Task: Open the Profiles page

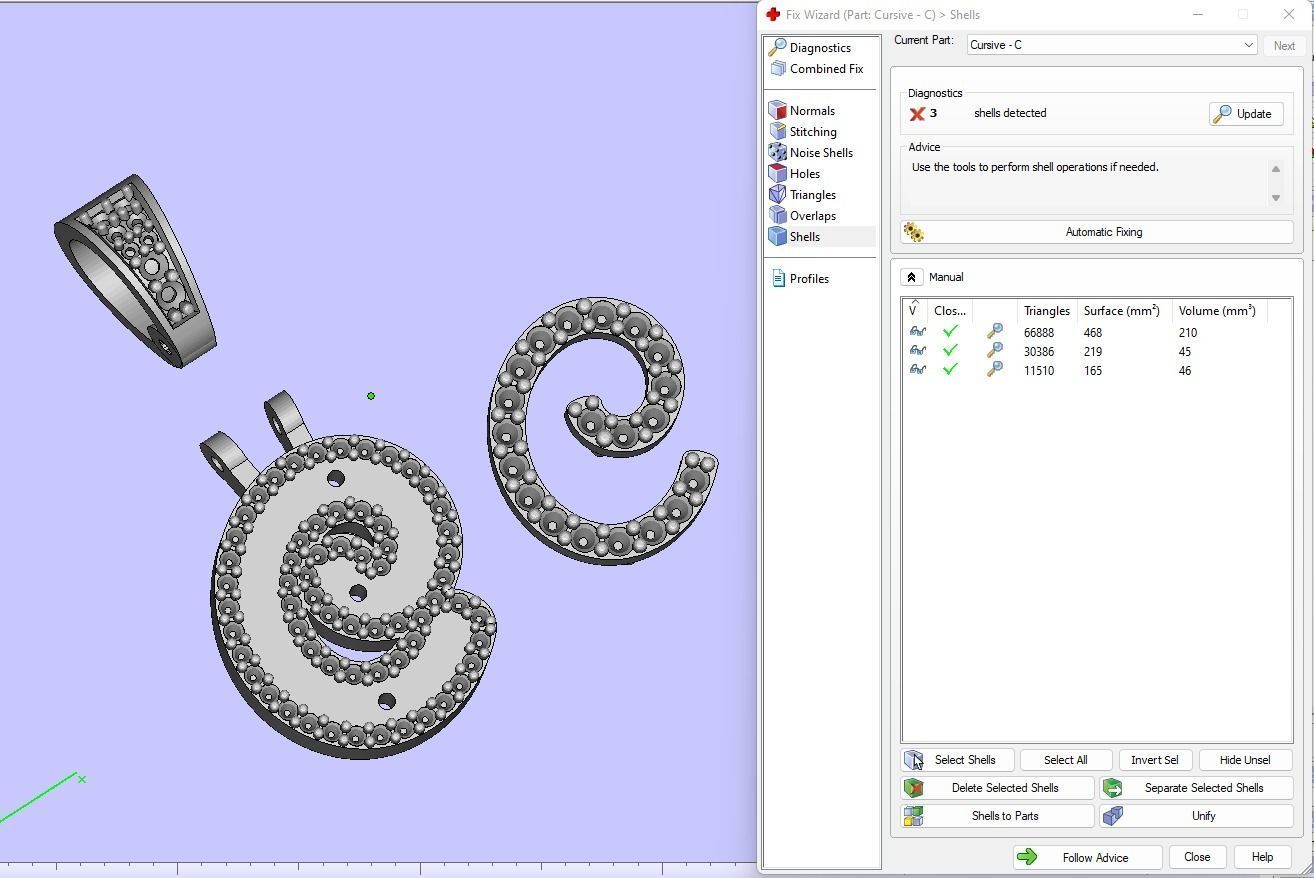Action: (x=809, y=279)
